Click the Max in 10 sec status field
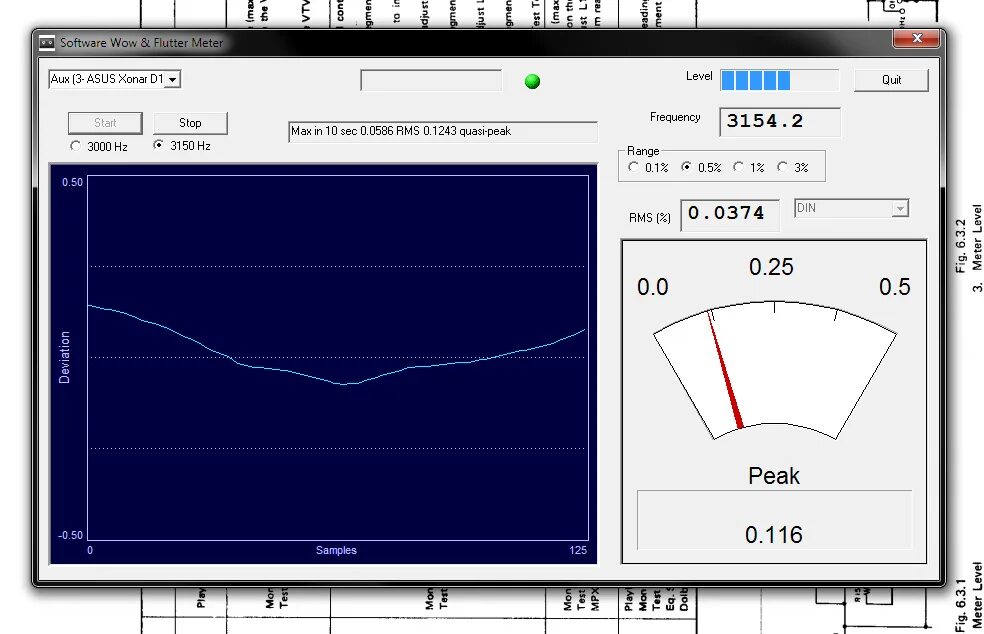The width and height of the screenshot is (984, 634). point(442,131)
